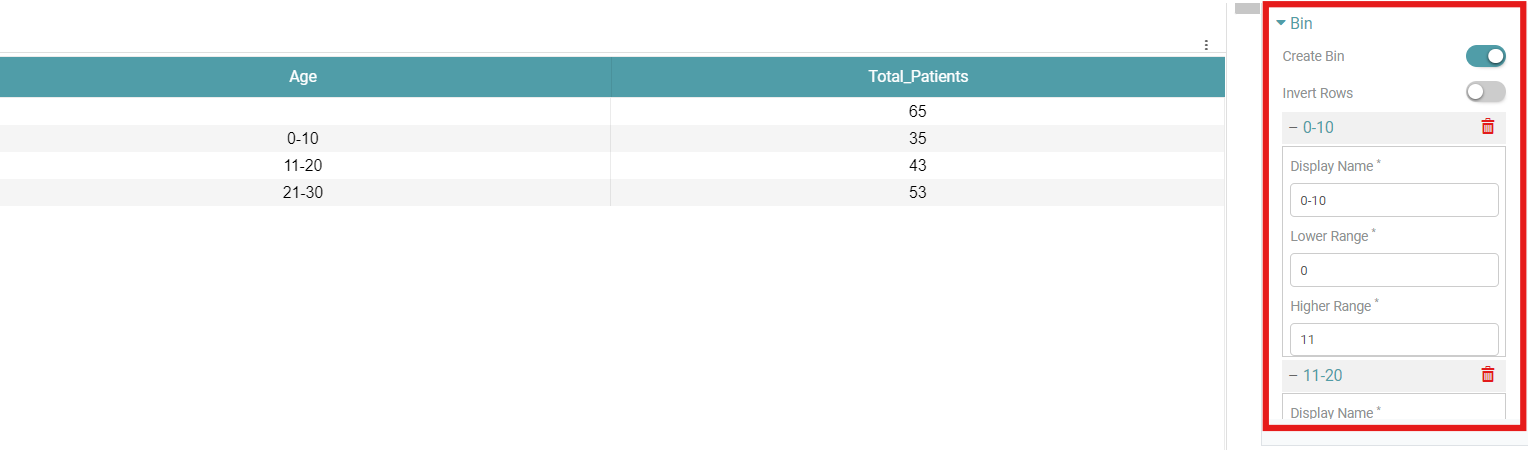1528x455 pixels.
Task: Sort by the Total_Patients column header
Action: [917, 76]
